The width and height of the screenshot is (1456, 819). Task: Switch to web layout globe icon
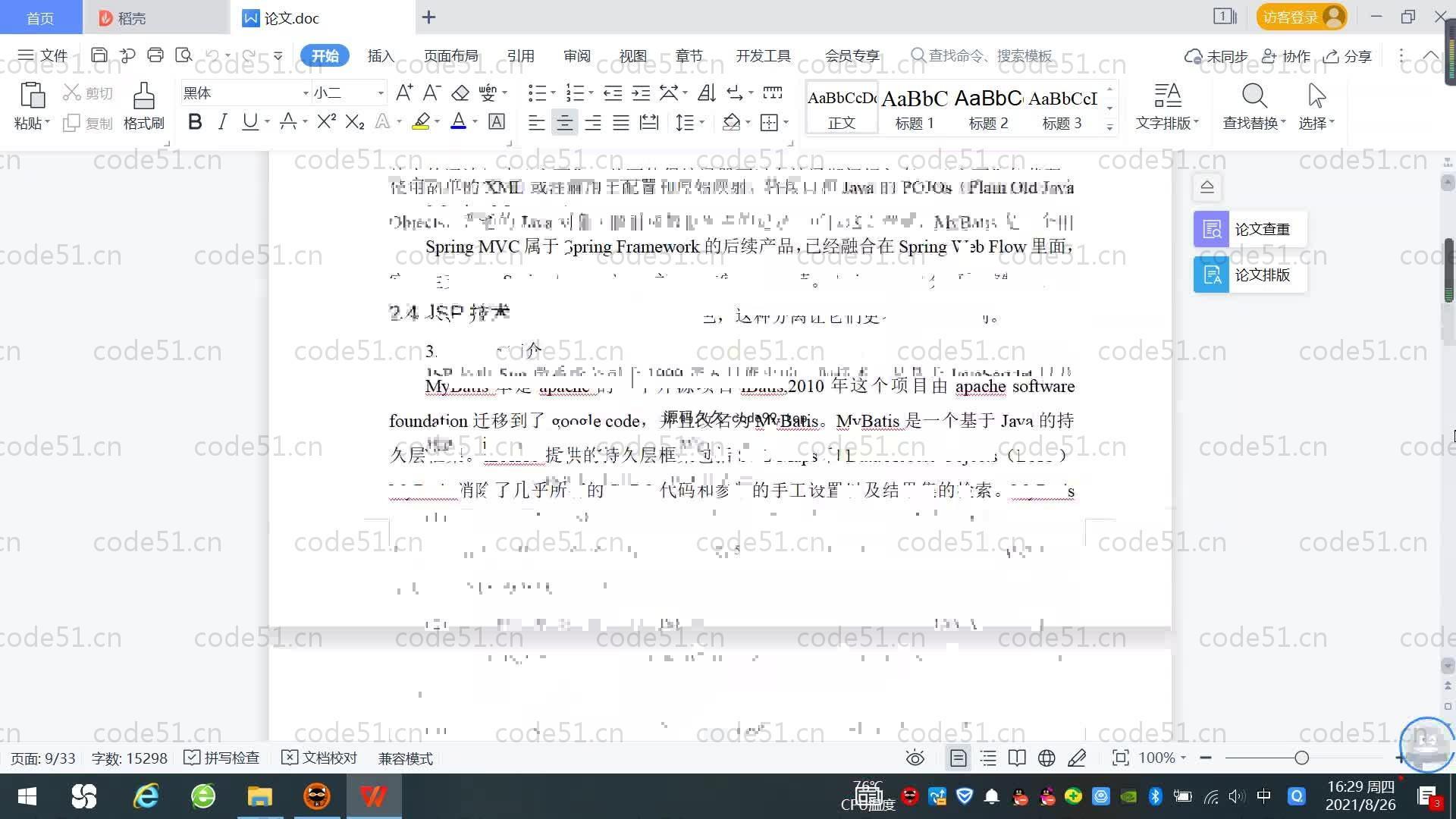tap(1046, 758)
